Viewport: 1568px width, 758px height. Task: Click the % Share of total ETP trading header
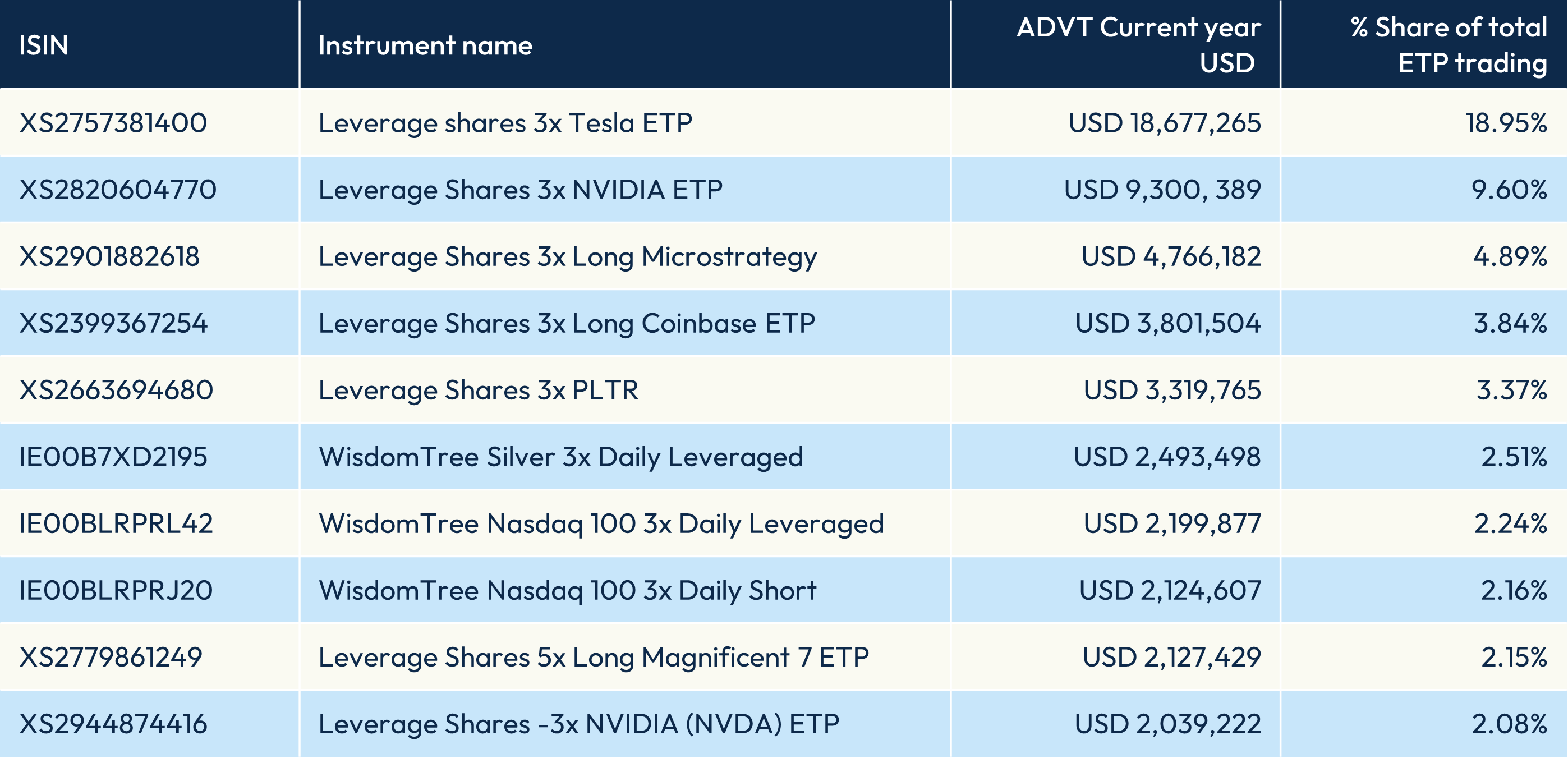click(x=1448, y=45)
